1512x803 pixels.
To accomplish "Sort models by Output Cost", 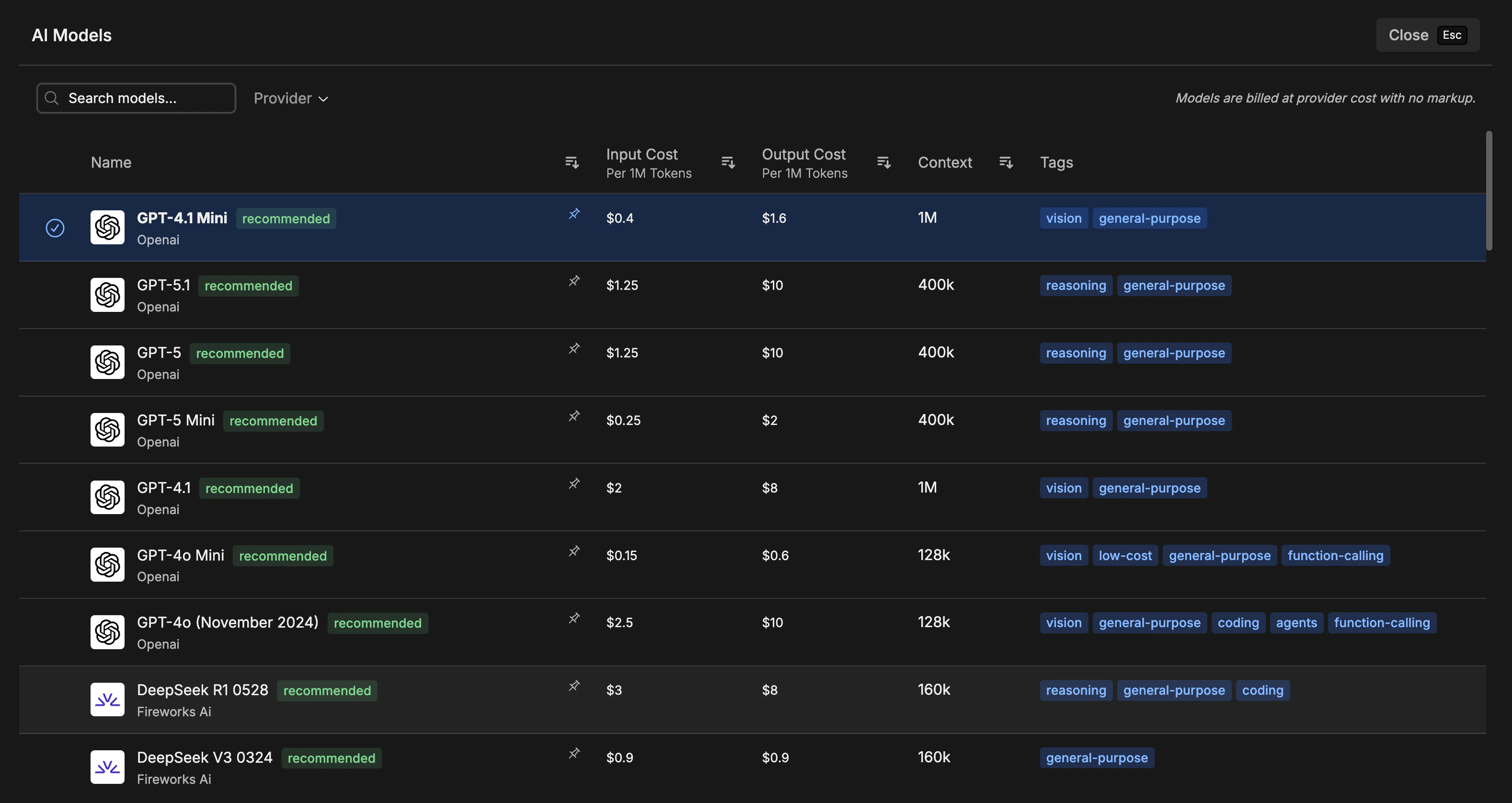I will [x=883, y=162].
